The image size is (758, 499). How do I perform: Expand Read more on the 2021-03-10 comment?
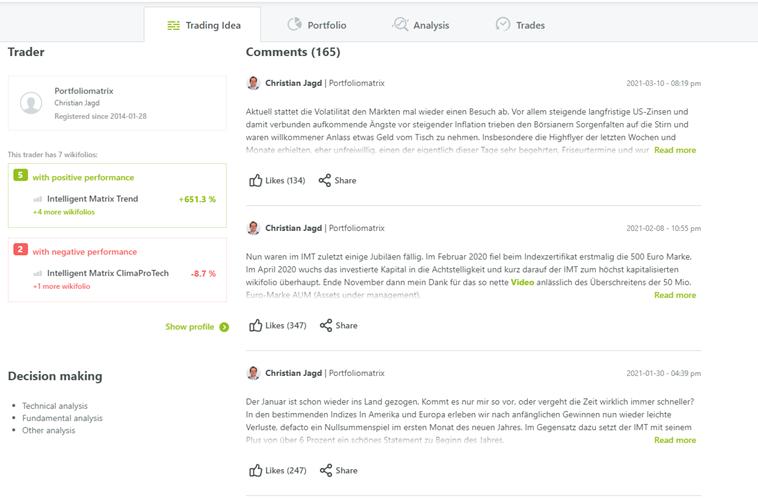pos(675,150)
